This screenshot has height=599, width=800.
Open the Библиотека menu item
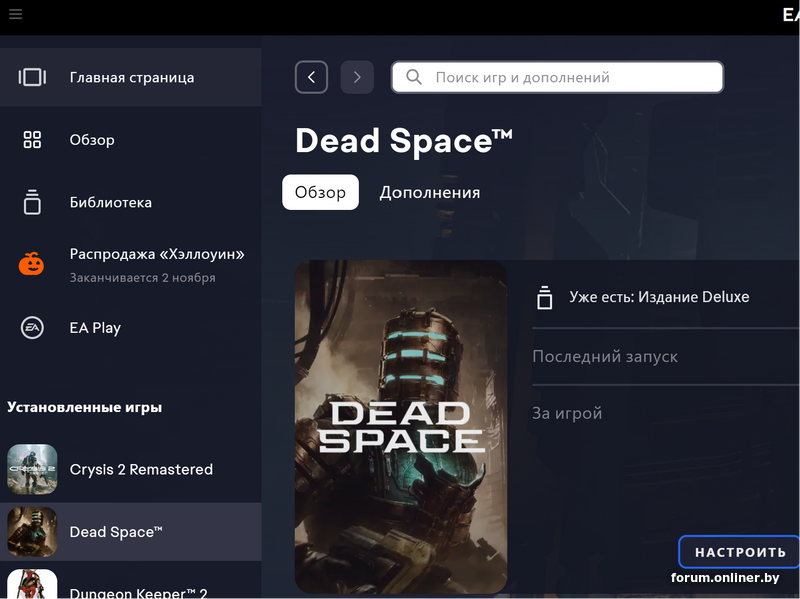(x=111, y=202)
